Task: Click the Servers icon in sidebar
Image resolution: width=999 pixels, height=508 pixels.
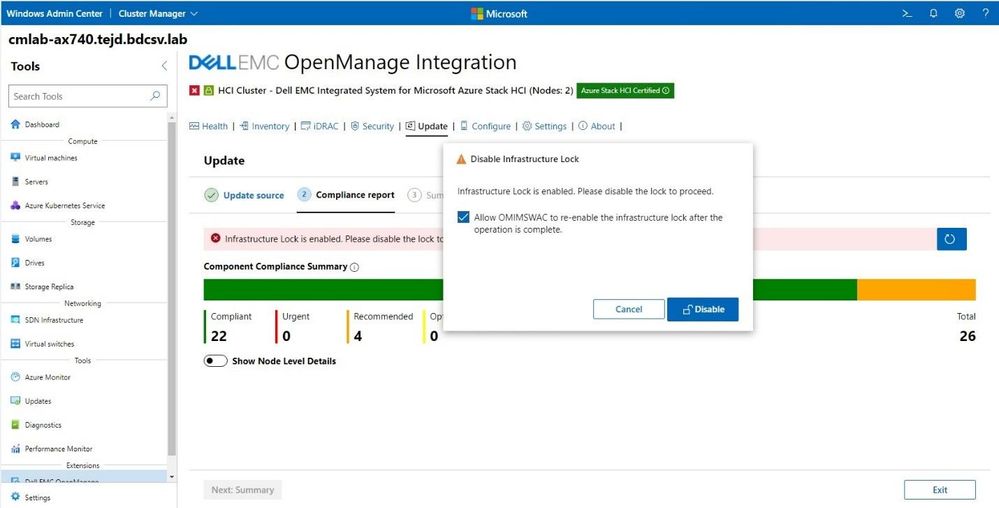Action: [x=16, y=182]
